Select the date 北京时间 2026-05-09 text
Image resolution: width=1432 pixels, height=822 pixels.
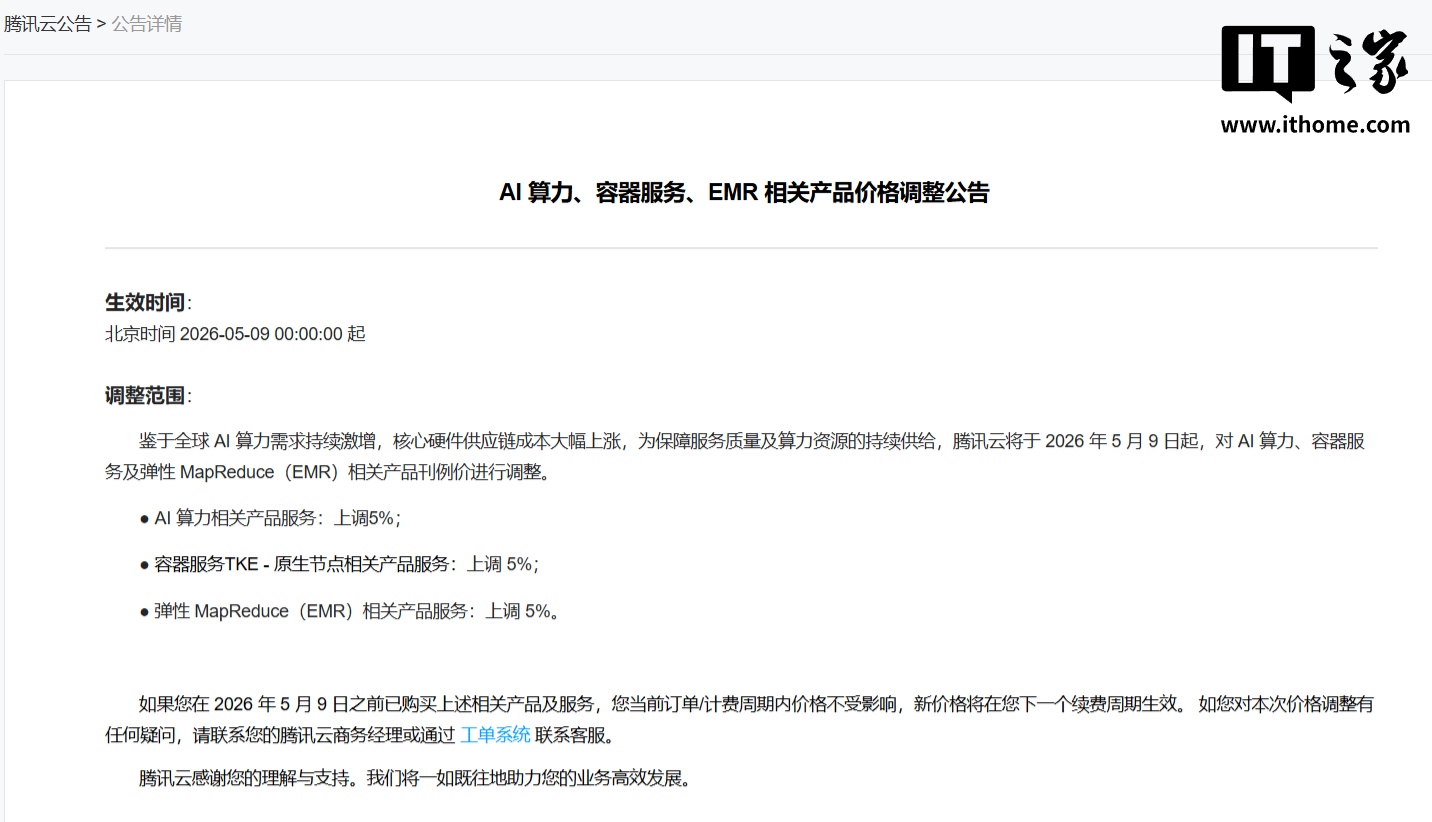click(236, 333)
